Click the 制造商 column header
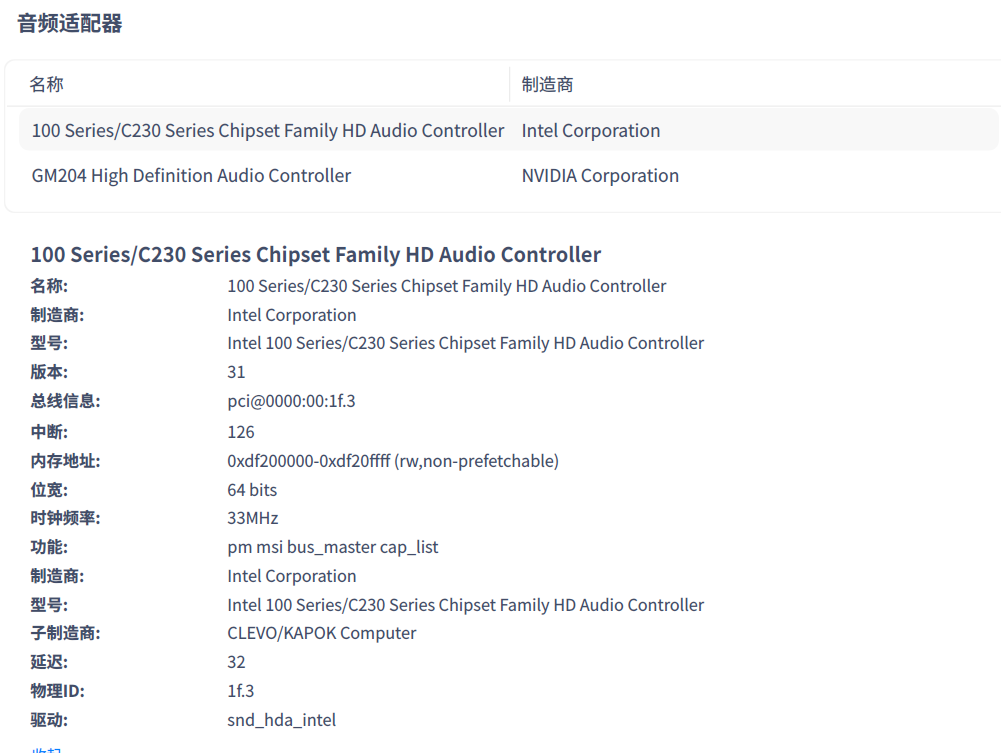 547,85
